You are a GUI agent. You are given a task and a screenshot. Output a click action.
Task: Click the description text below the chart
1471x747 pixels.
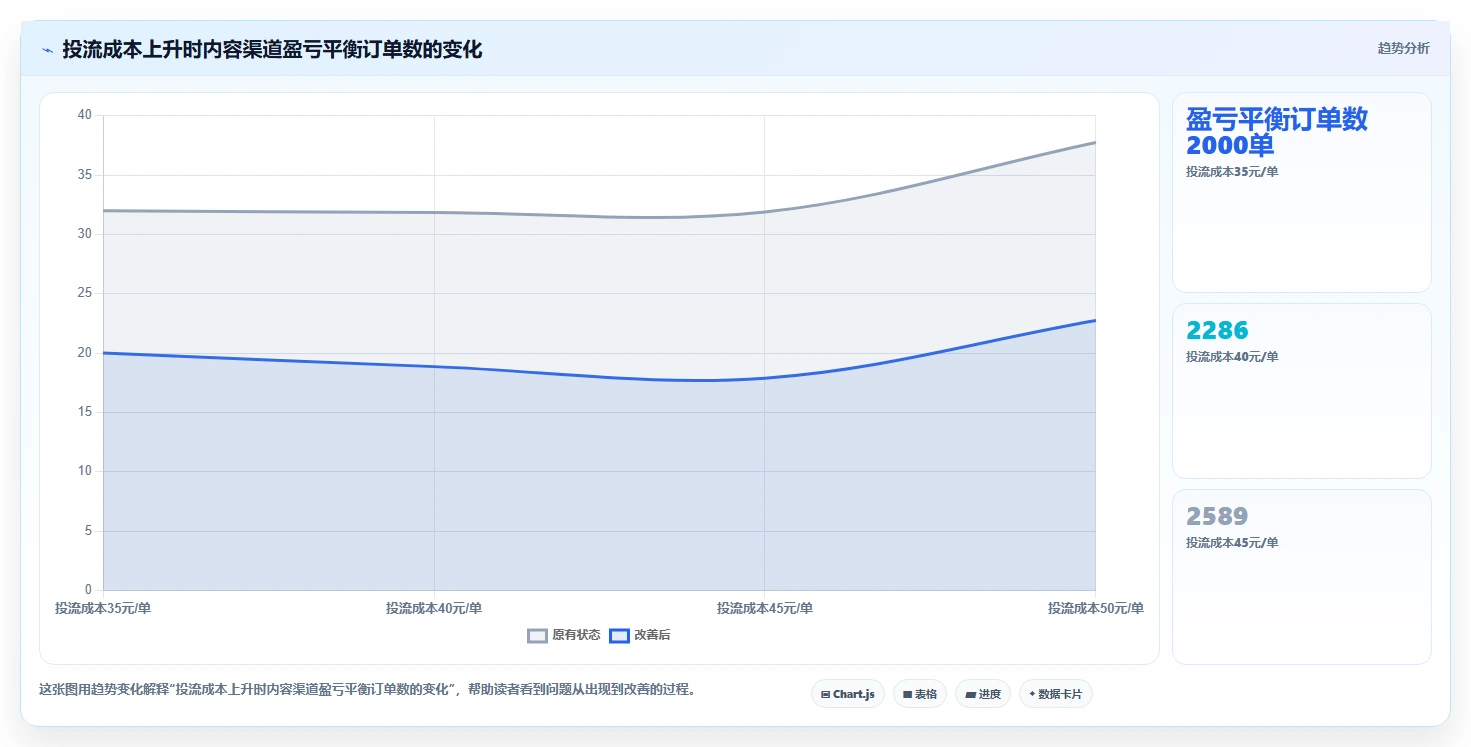click(367, 689)
